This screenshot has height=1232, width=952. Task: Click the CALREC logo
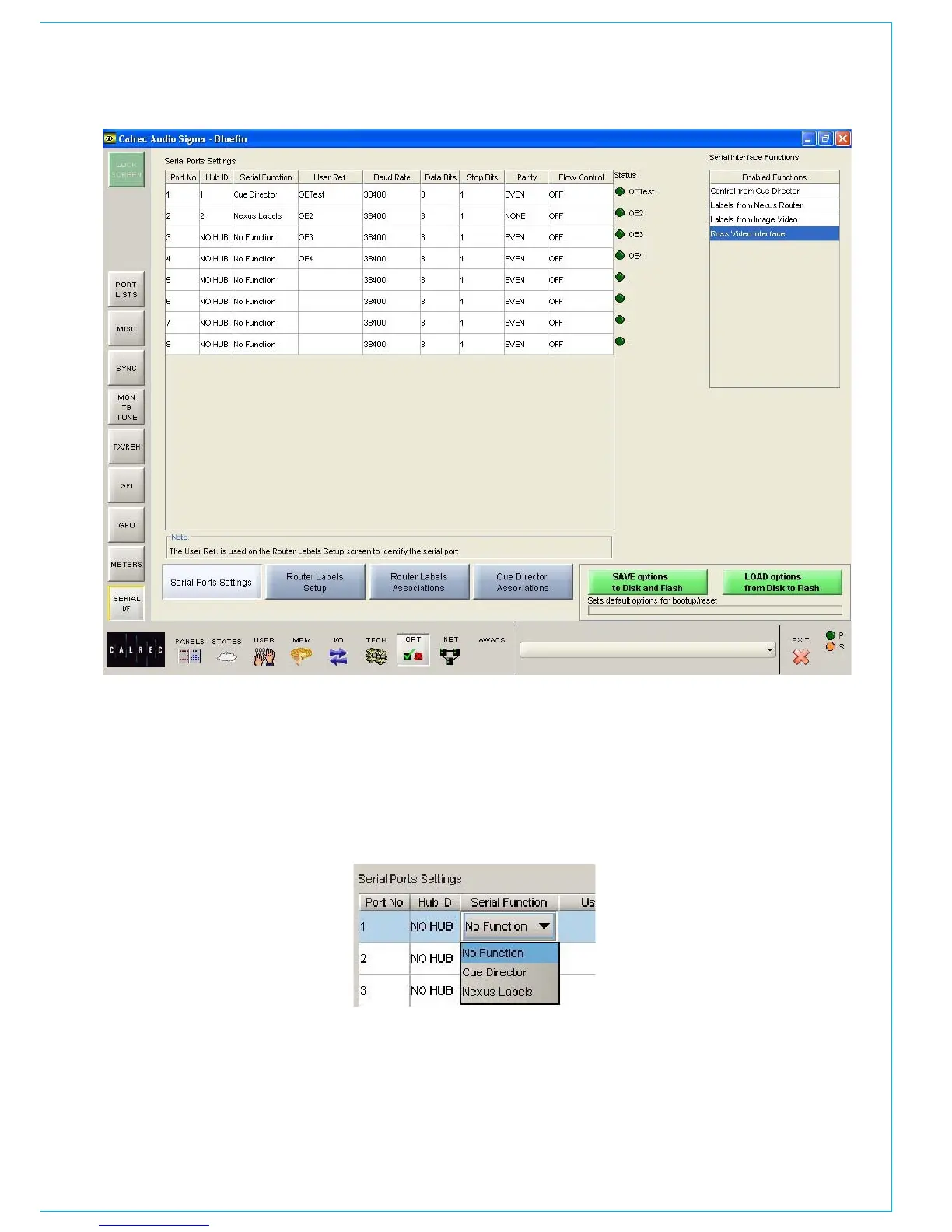click(135, 650)
